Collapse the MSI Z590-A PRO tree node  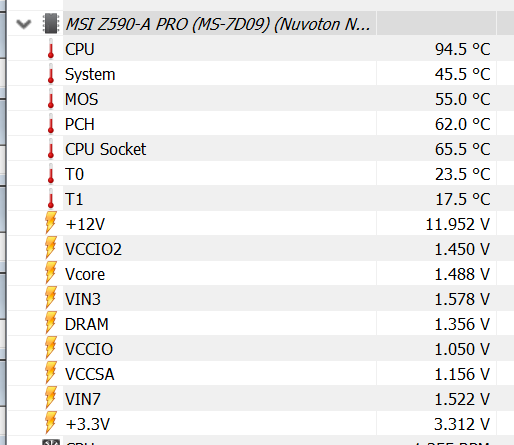coord(24,24)
